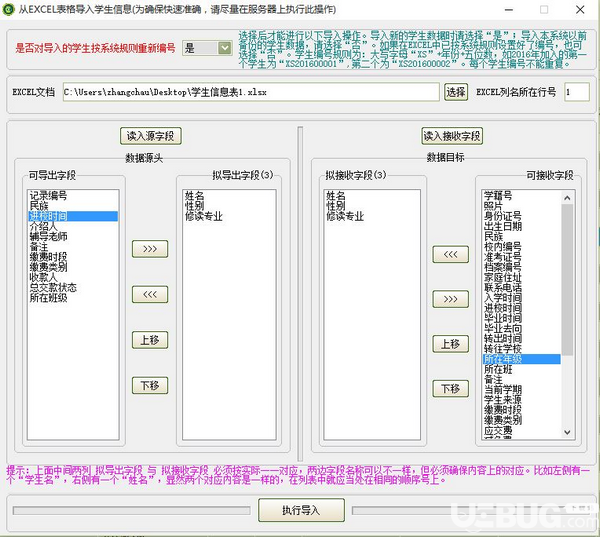600x537 pixels.
Task: Select 身份证号 in 可接收字段 list
Action: [522, 216]
